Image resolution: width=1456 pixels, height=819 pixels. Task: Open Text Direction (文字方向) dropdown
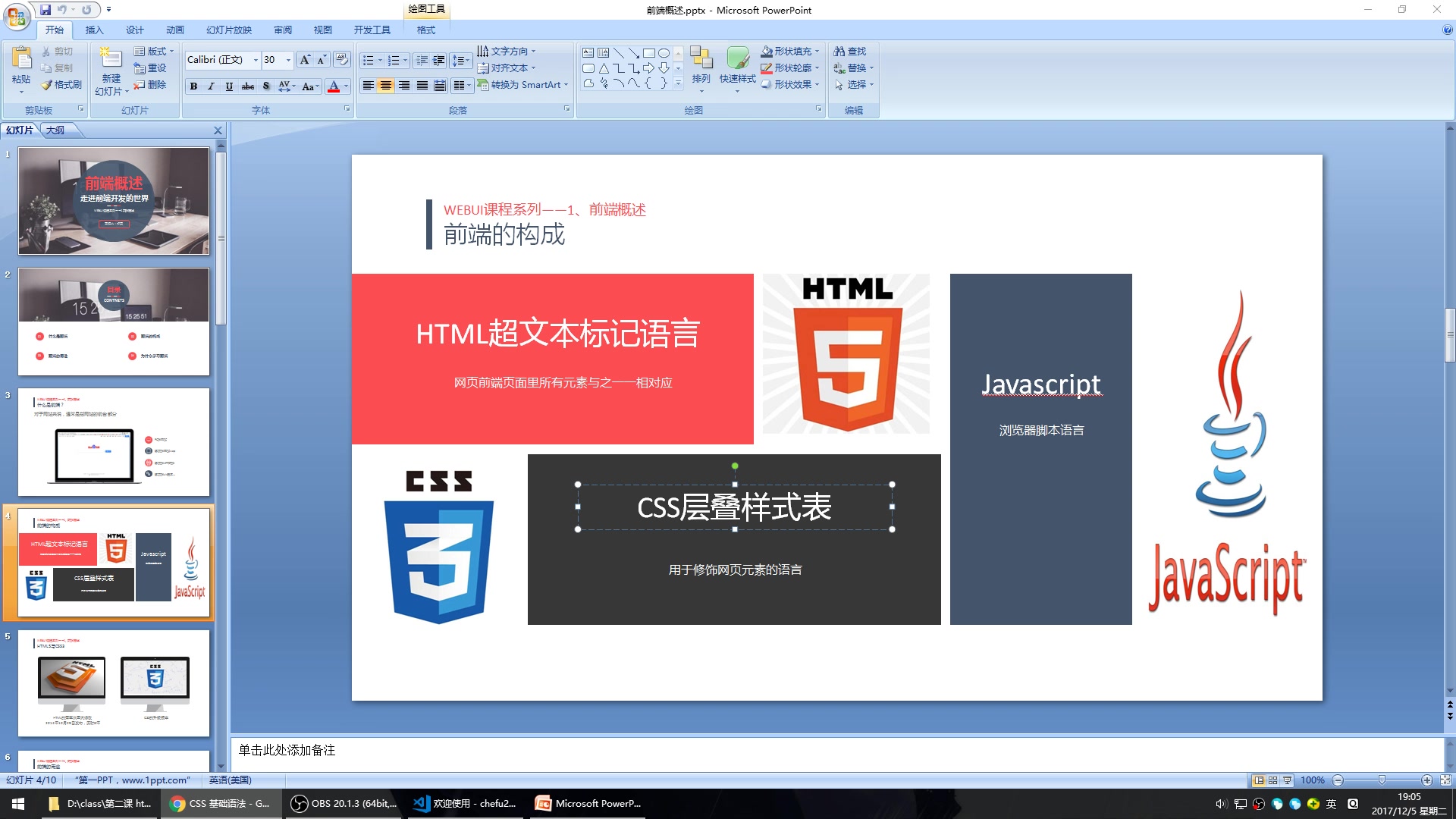[507, 52]
